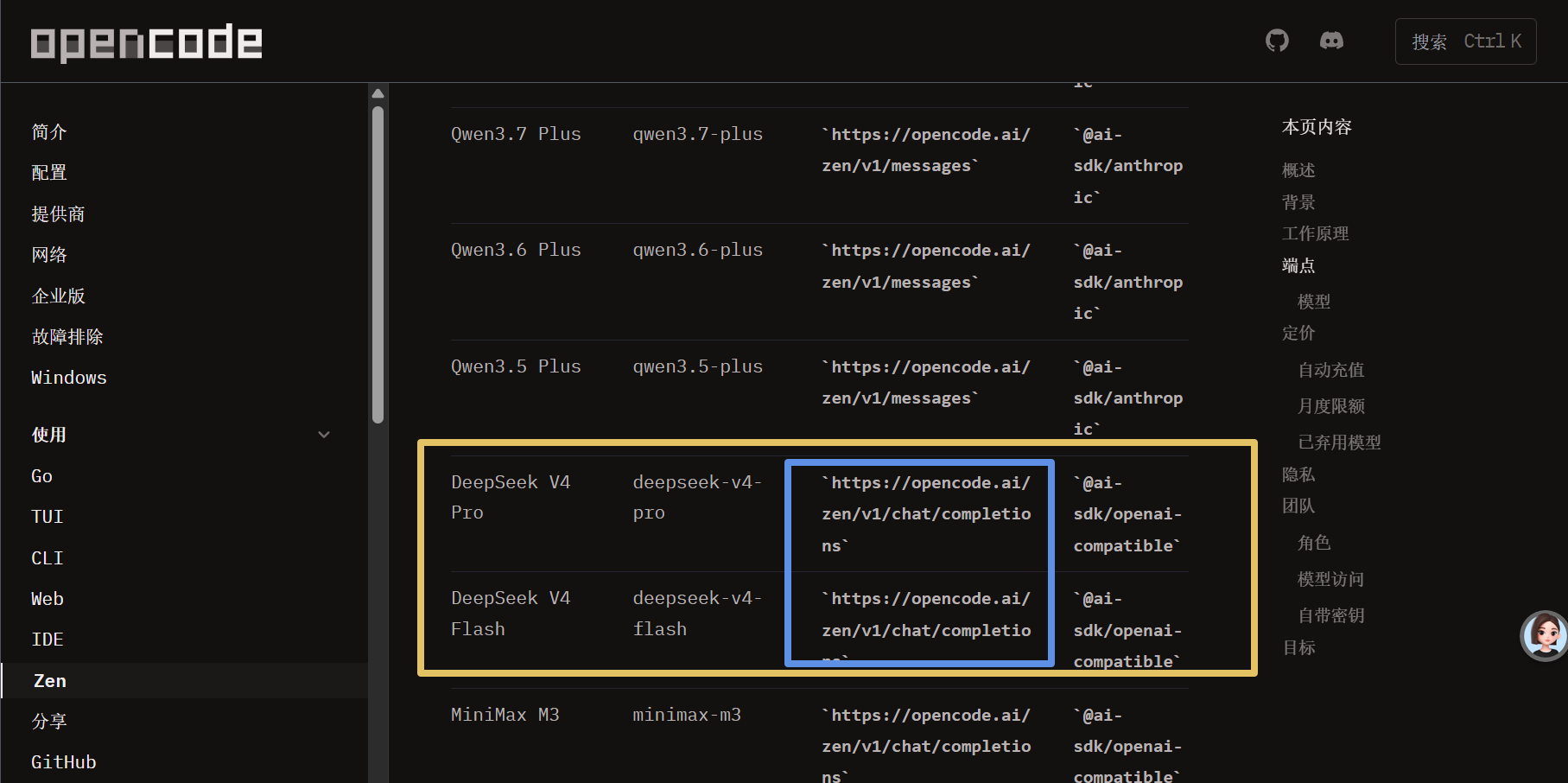Jump to 端点 in page contents

tap(1298, 265)
